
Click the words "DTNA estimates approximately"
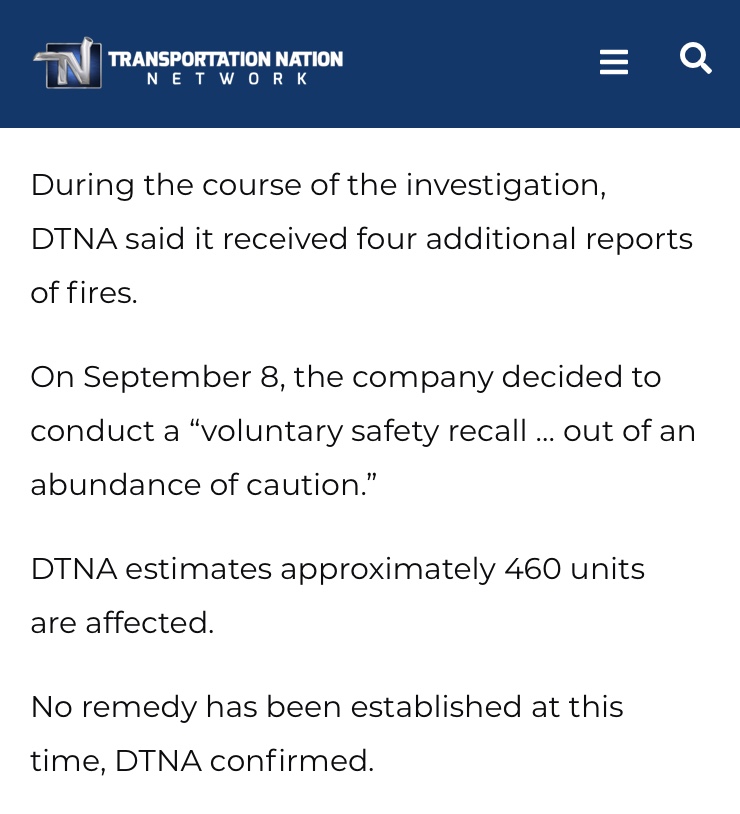point(263,569)
